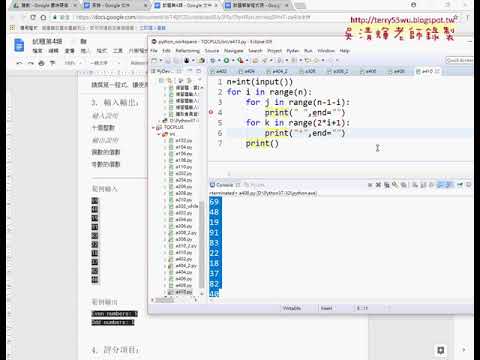This screenshot has width=480, height=360.
Task: Reload the page in Chrome
Action: point(33,17)
